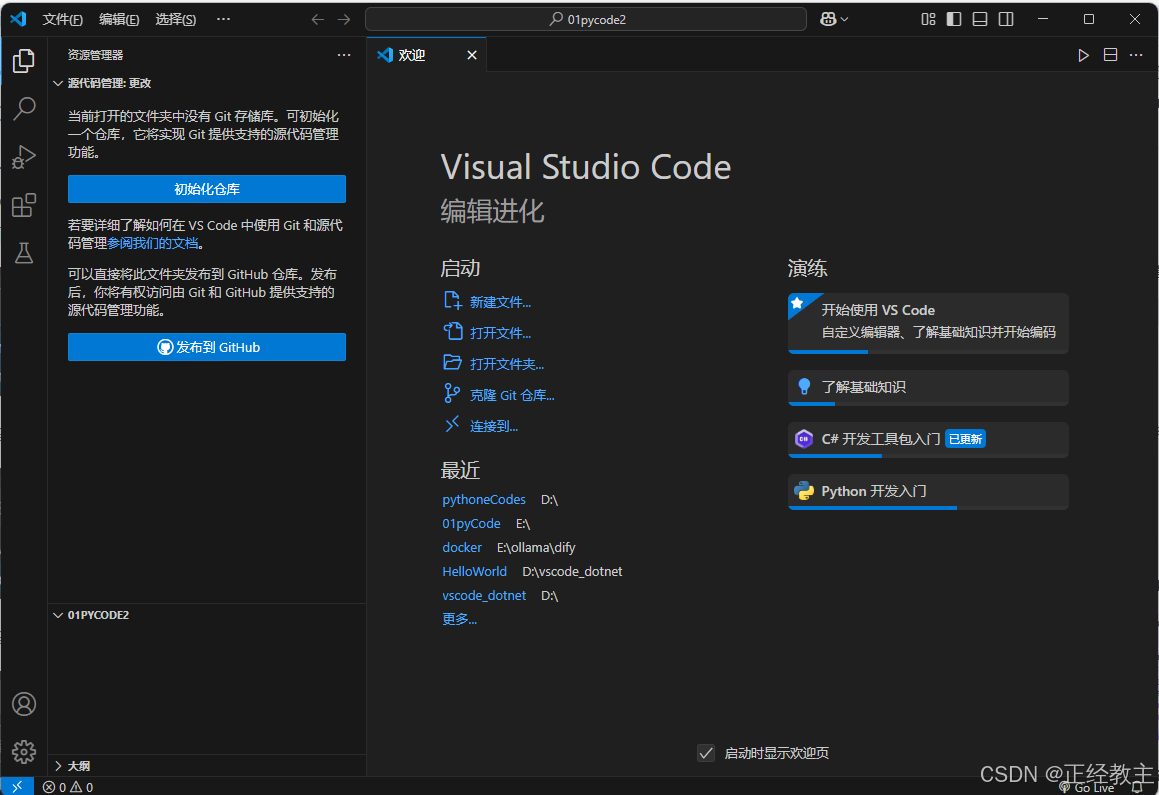
Task: Click the remote window icon in status bar
Action: tap(17, 787)
